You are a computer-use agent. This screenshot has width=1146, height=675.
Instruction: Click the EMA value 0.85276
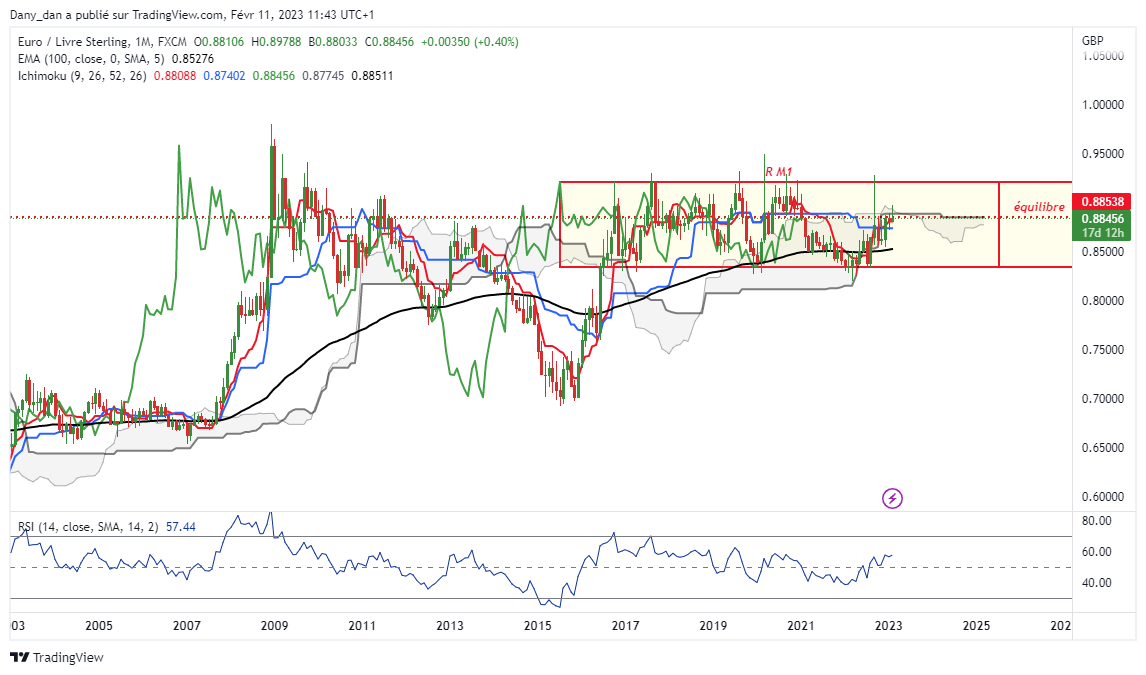pos(193,59)
